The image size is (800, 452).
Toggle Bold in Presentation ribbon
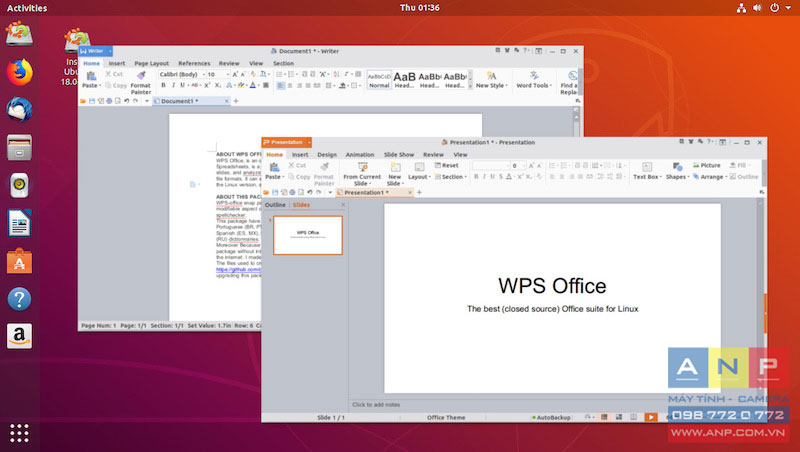coord(476,177)
